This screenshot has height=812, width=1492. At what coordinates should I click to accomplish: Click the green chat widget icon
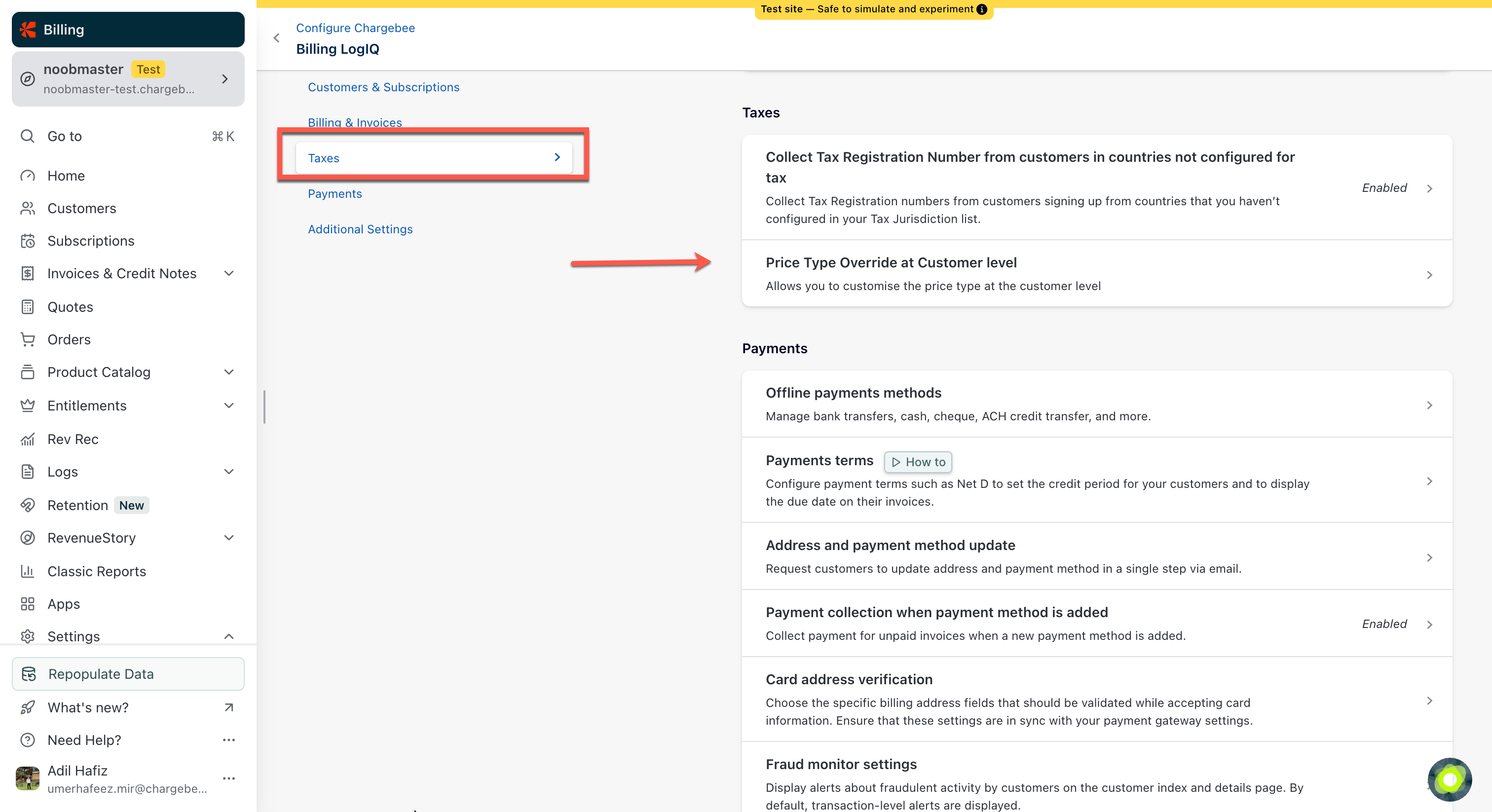click(1449, 779)
